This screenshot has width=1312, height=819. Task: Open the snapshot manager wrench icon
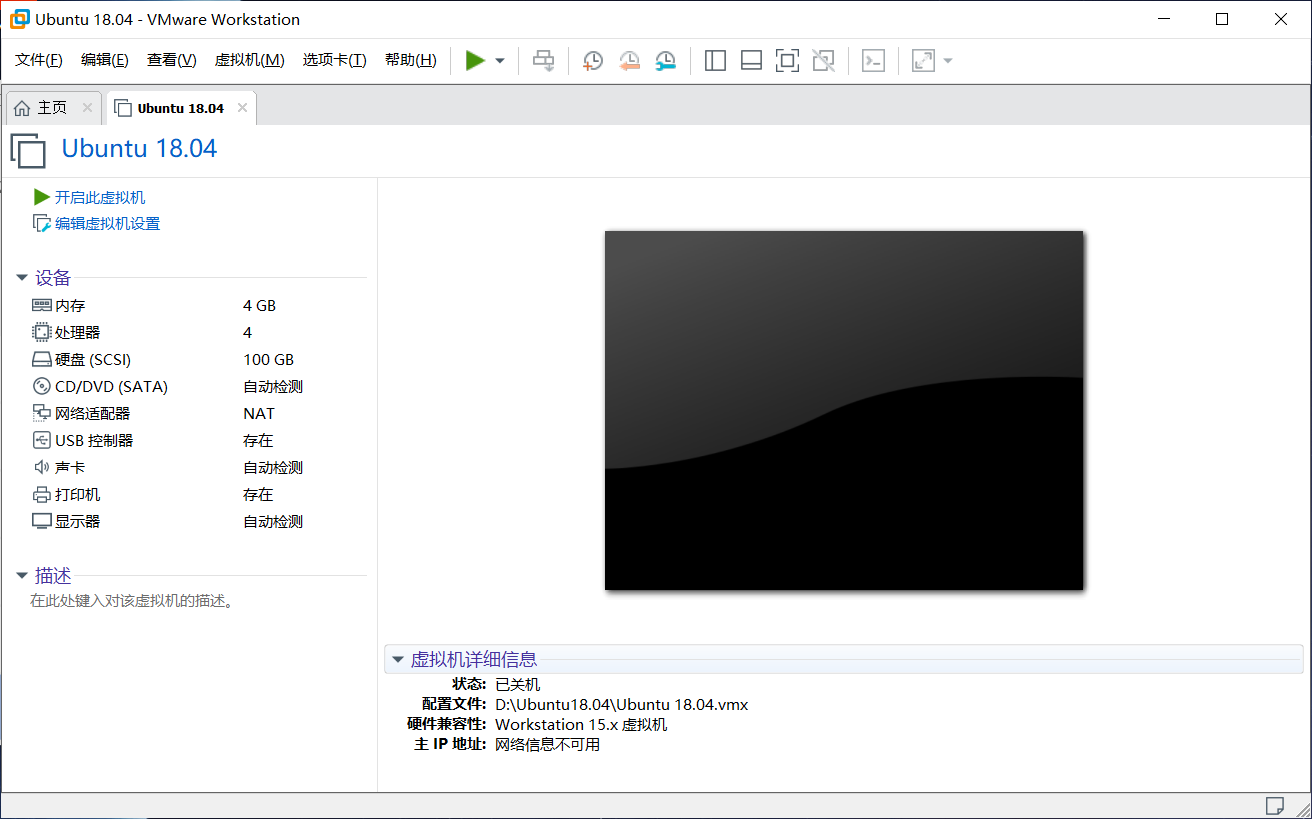(665, 61)
